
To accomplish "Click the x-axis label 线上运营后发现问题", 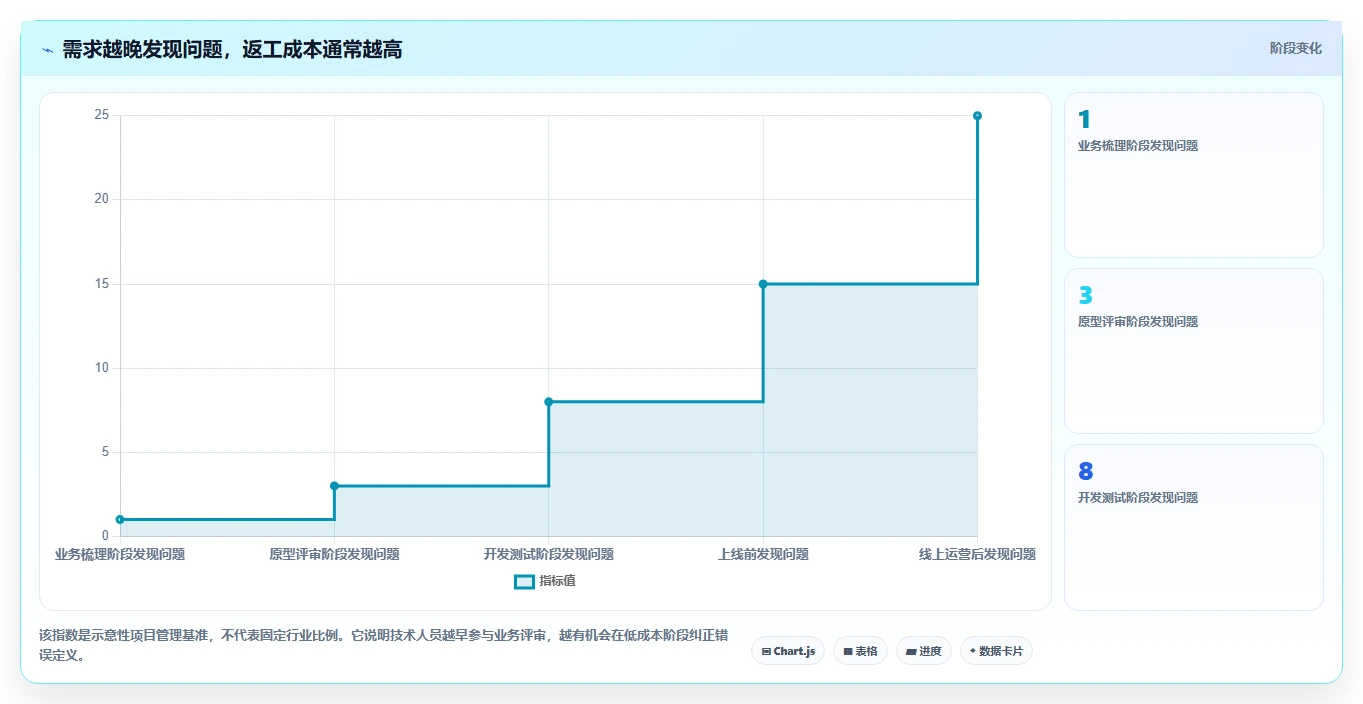I will coord(977,554).
